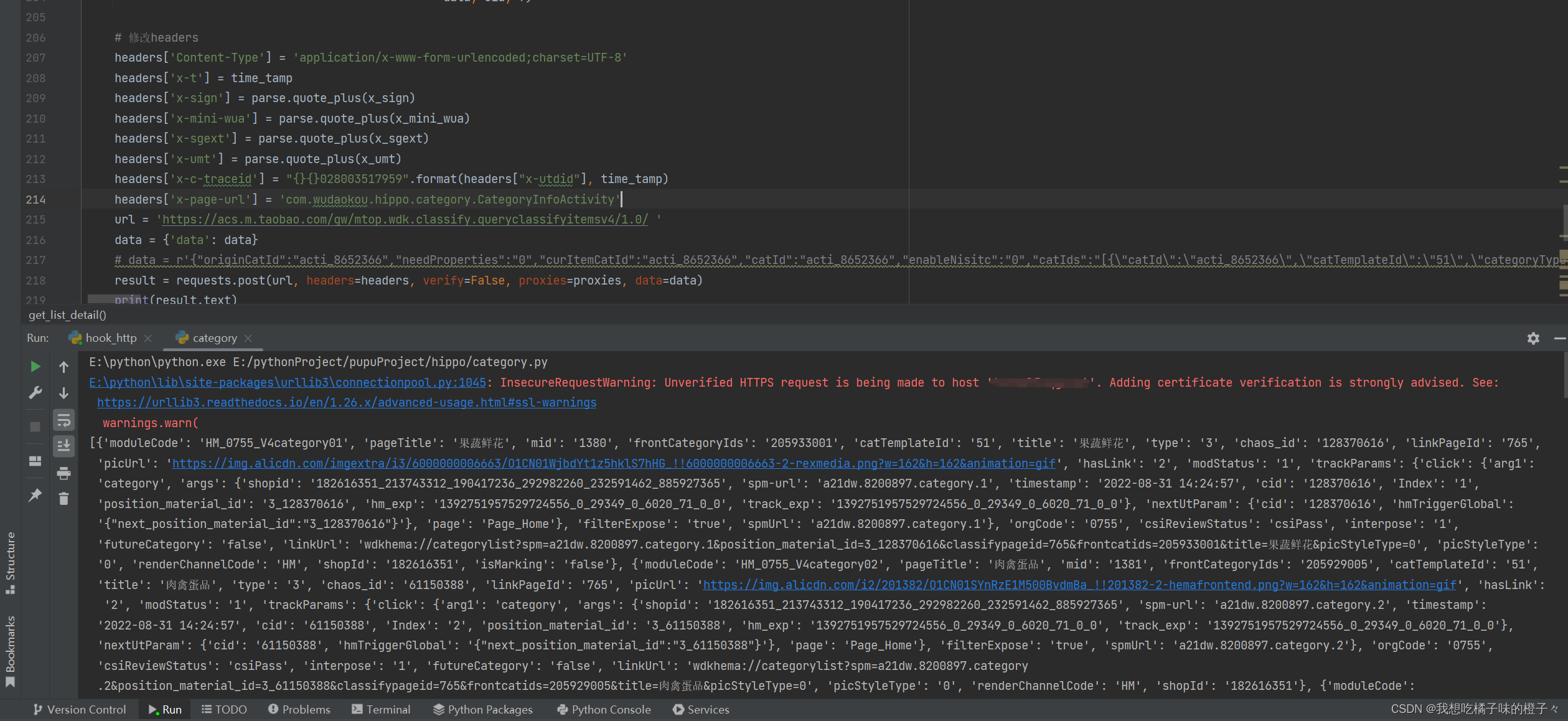The width and height of the screenshot is (1568, 721).
Task: Pin the current Run tab
Action: coord(35,496)
